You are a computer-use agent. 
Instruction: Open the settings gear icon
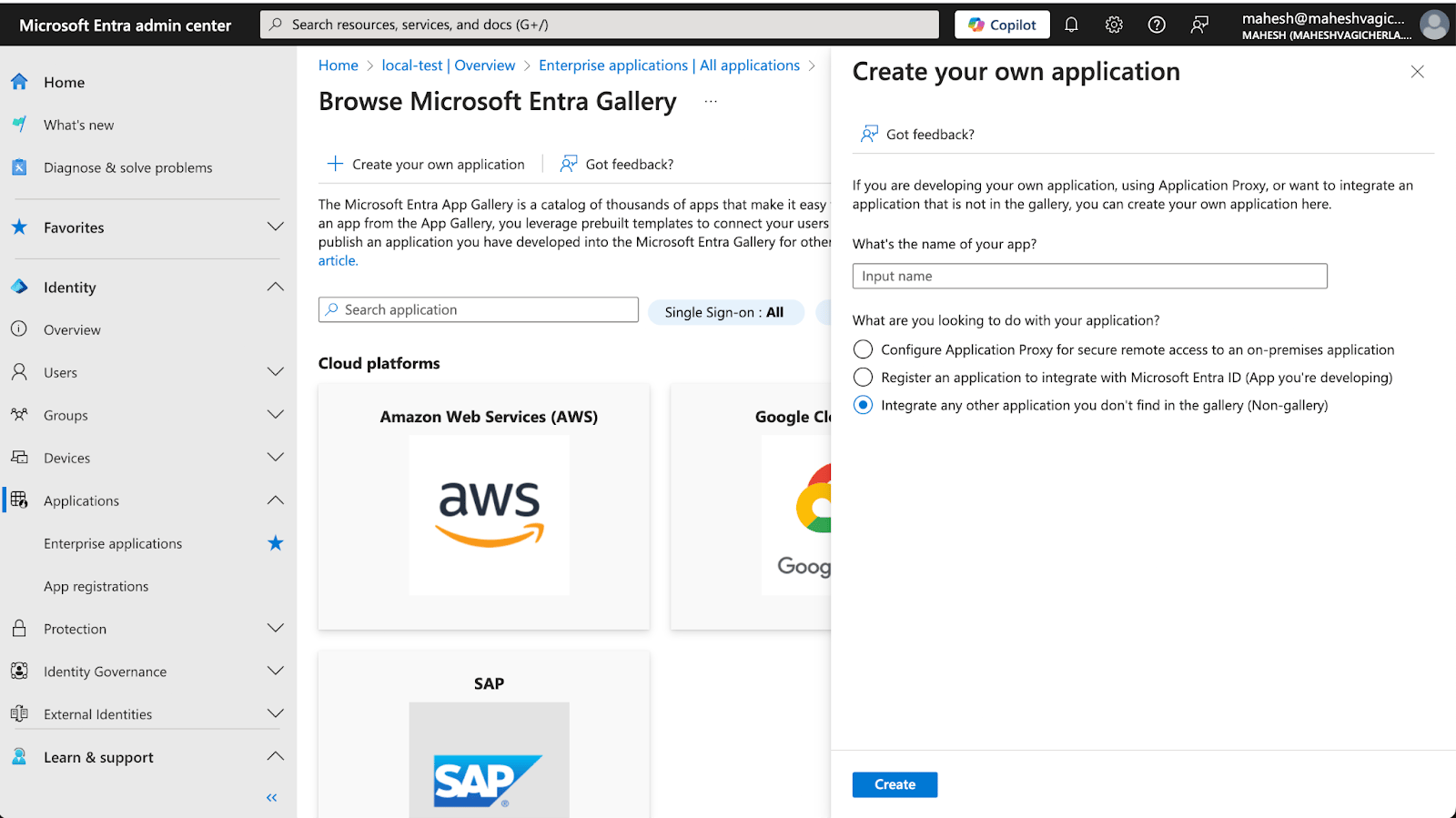(x=1114, y=25)
